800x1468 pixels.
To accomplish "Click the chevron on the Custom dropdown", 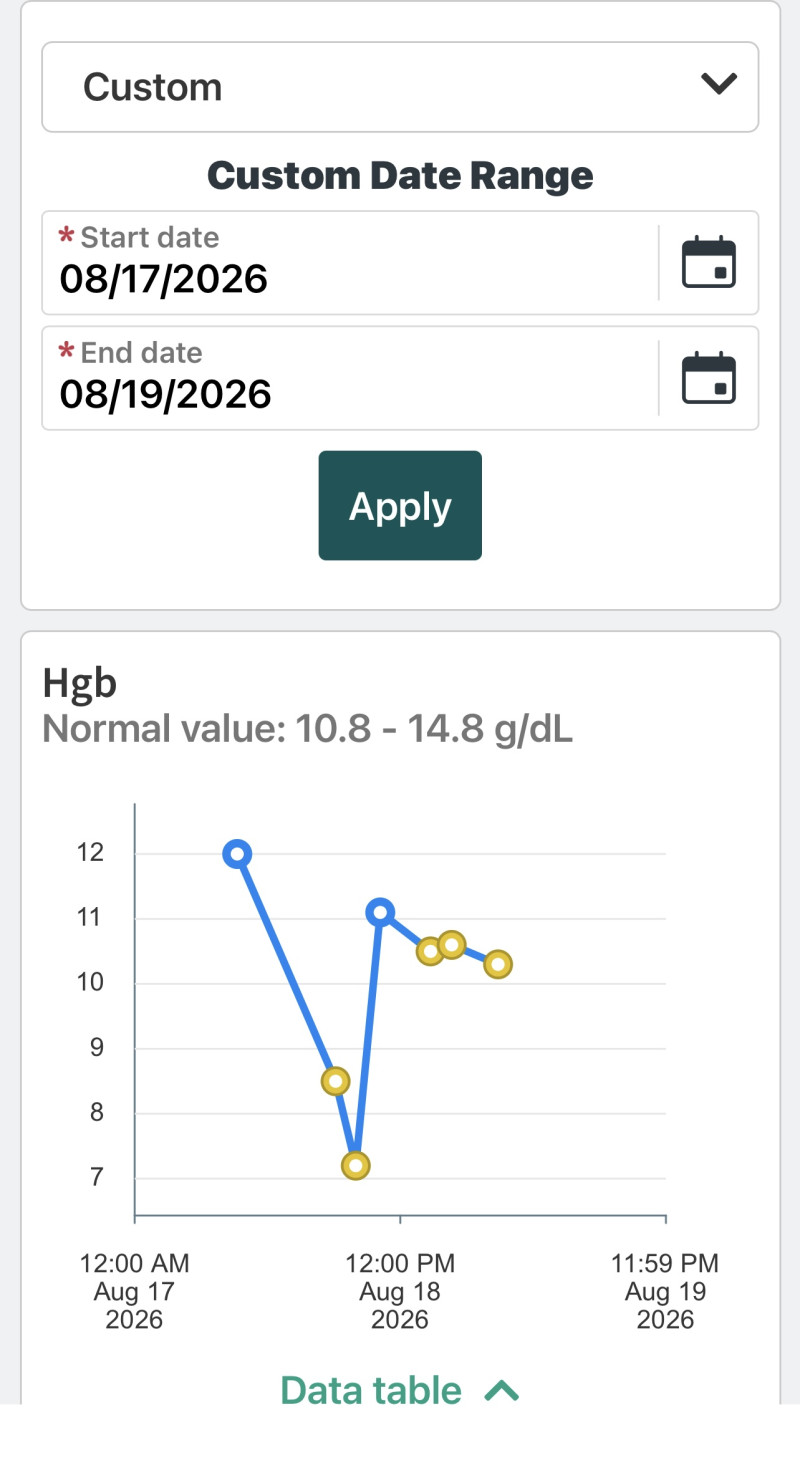I will tap(719, 84).
